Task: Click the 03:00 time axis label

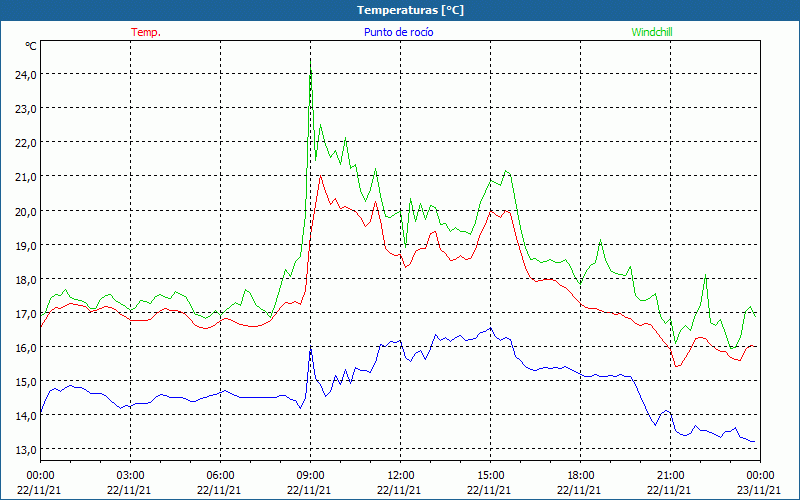Action: 131,475
